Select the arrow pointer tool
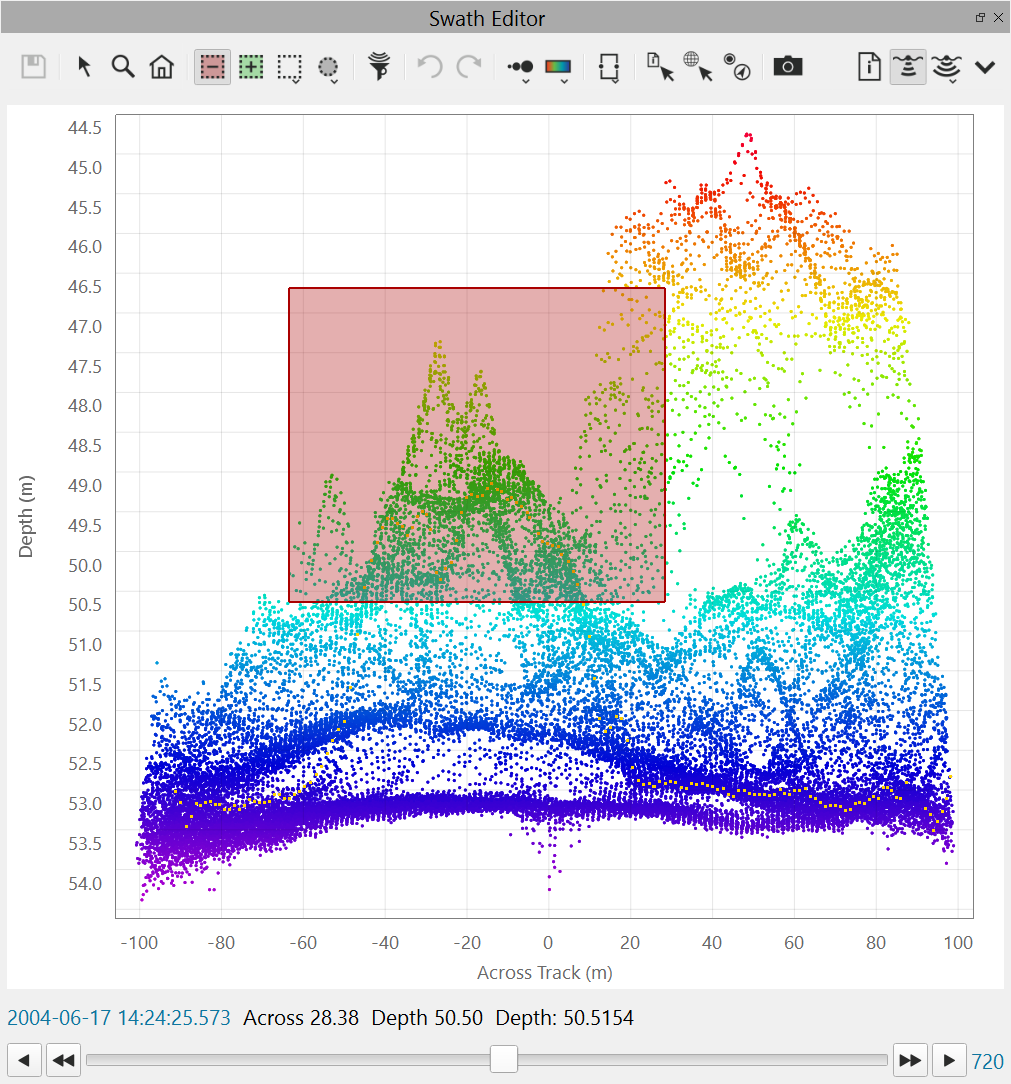Screen dimensions: 1011x1084 pos(85,67)
